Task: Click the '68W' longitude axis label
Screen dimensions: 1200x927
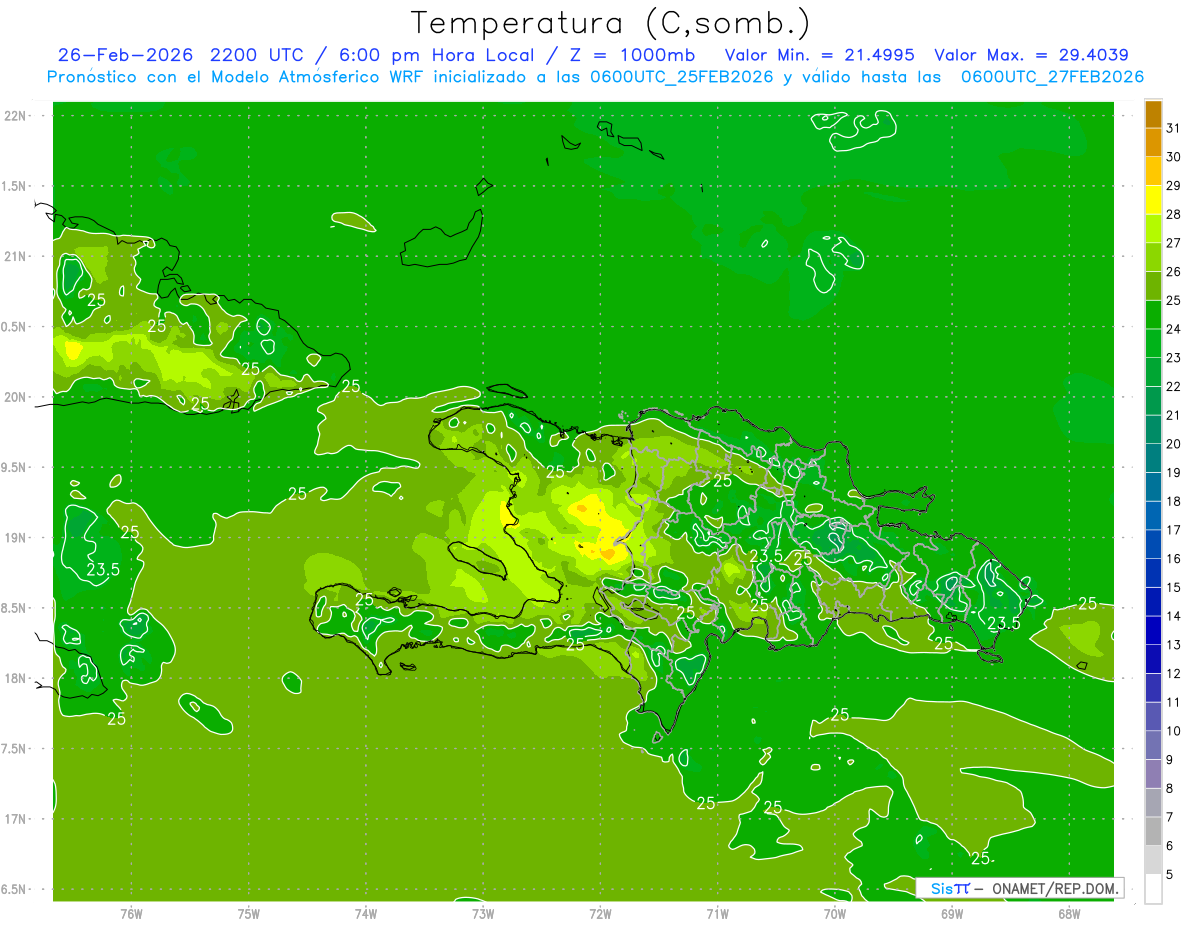Action: point(1069,914)
